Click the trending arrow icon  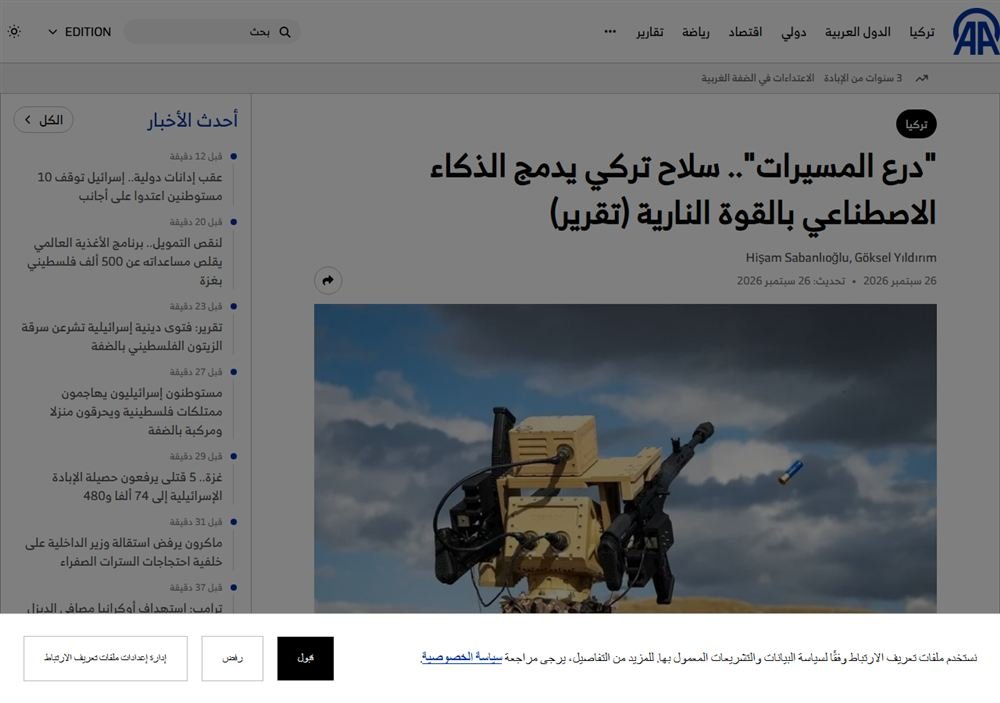click(x=922, y=78)
